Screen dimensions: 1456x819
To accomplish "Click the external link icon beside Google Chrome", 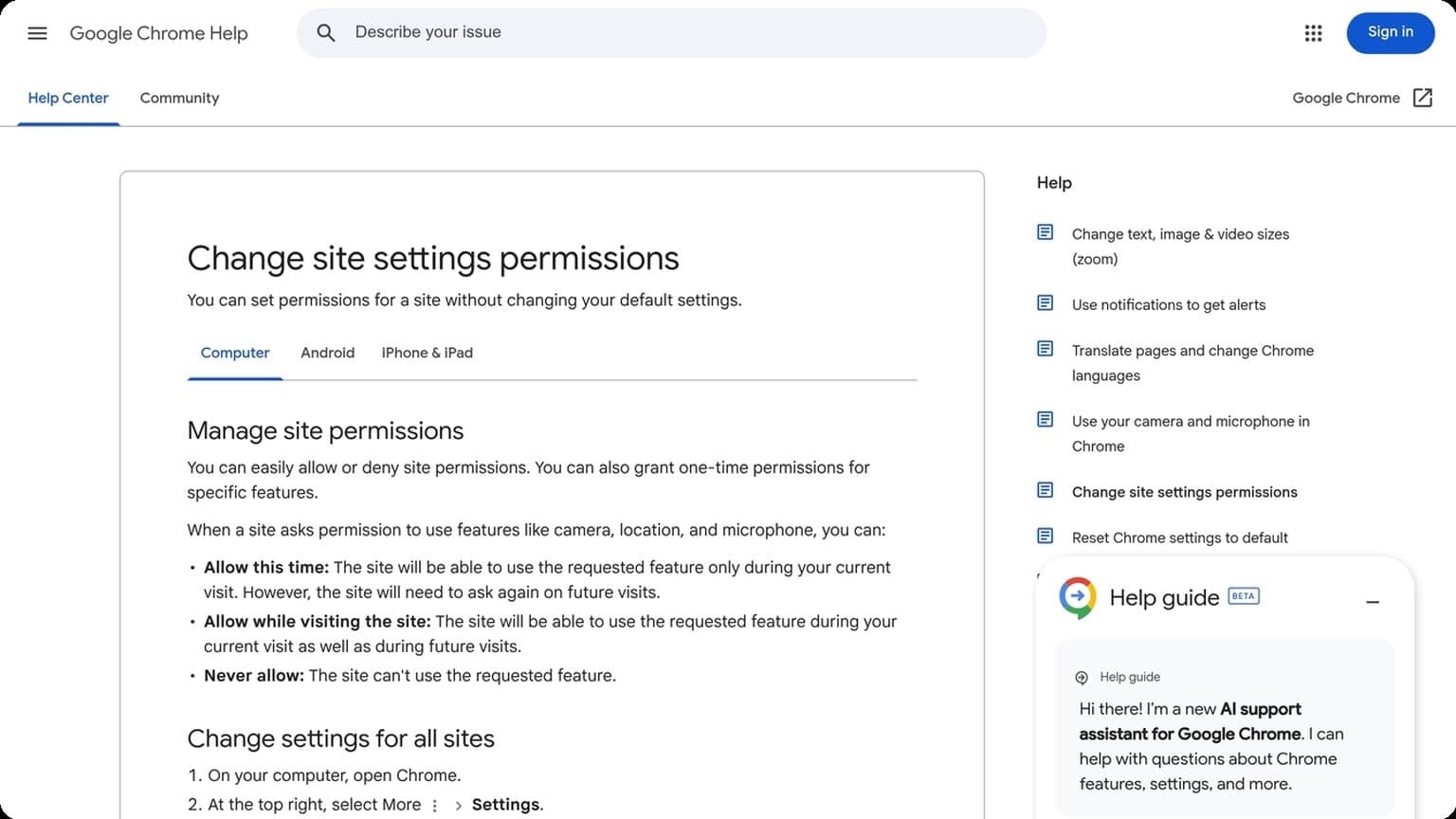I will (x=1422, y=98).
